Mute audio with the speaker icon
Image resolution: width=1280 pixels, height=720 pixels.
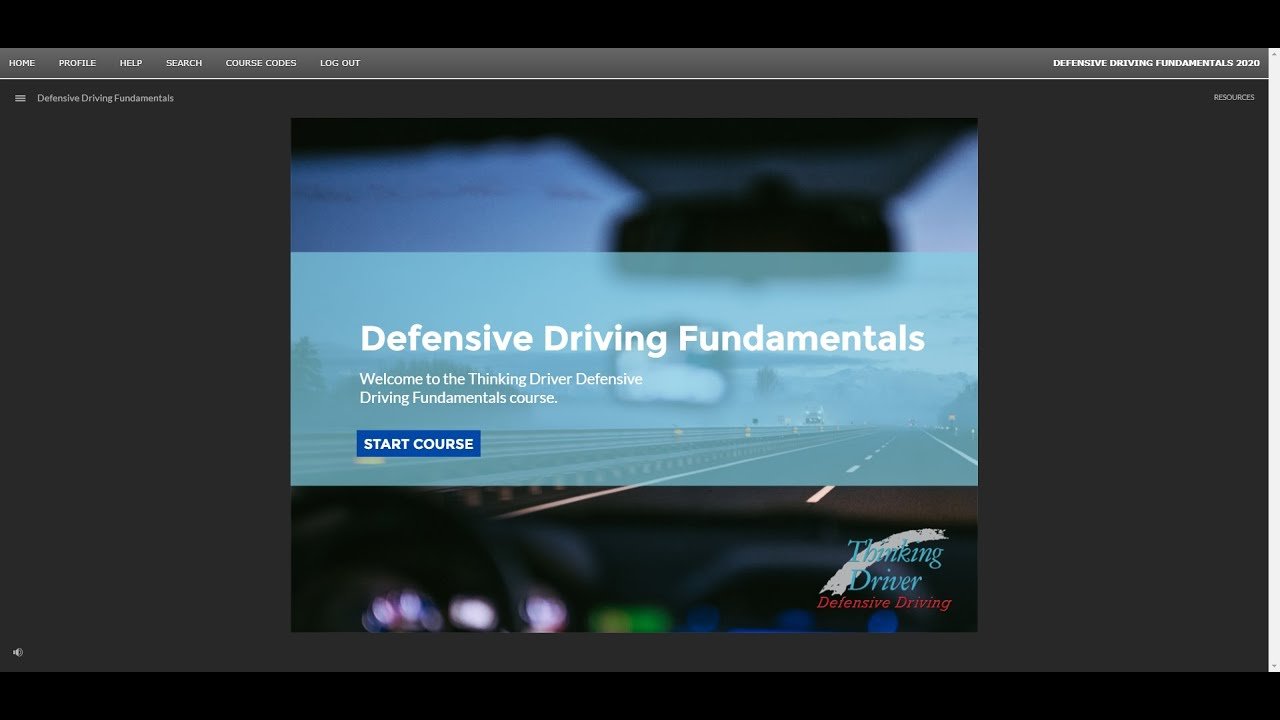click(x=18, y=652)
